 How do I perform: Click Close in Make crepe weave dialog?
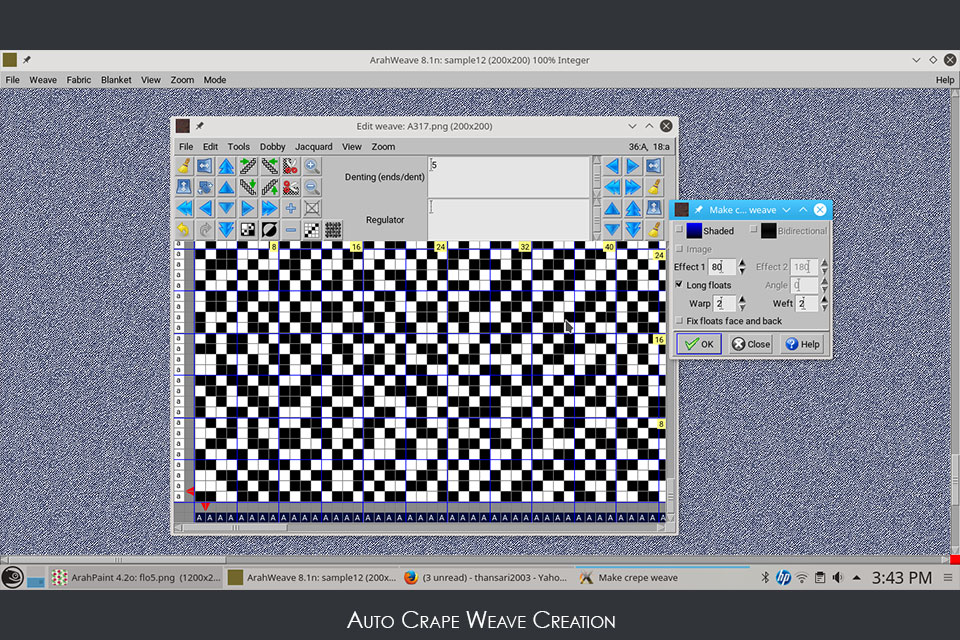click(x=751, y=344)
